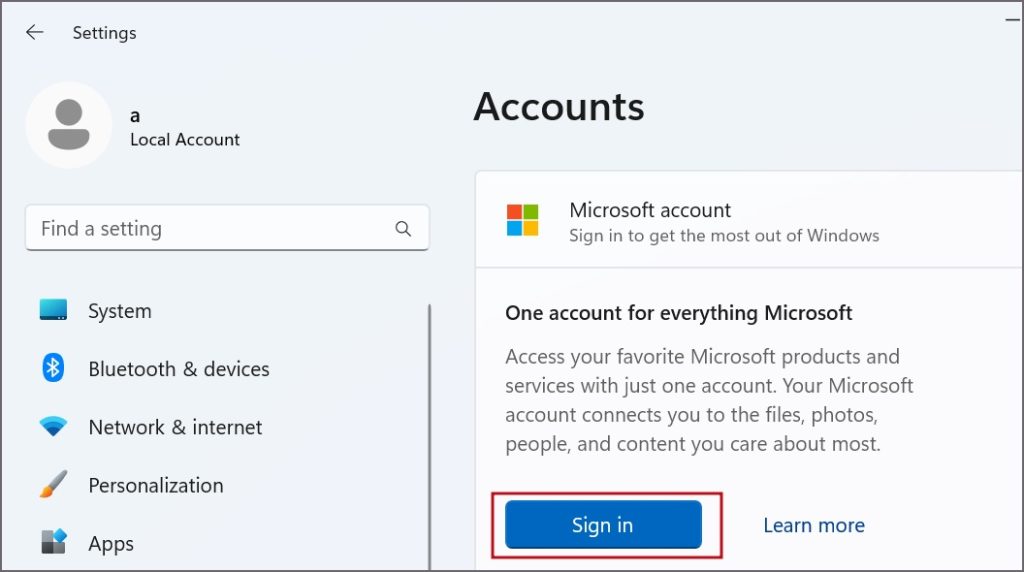Click the Settings window title text
This screenshot has width=1024, height=572.
104,33
